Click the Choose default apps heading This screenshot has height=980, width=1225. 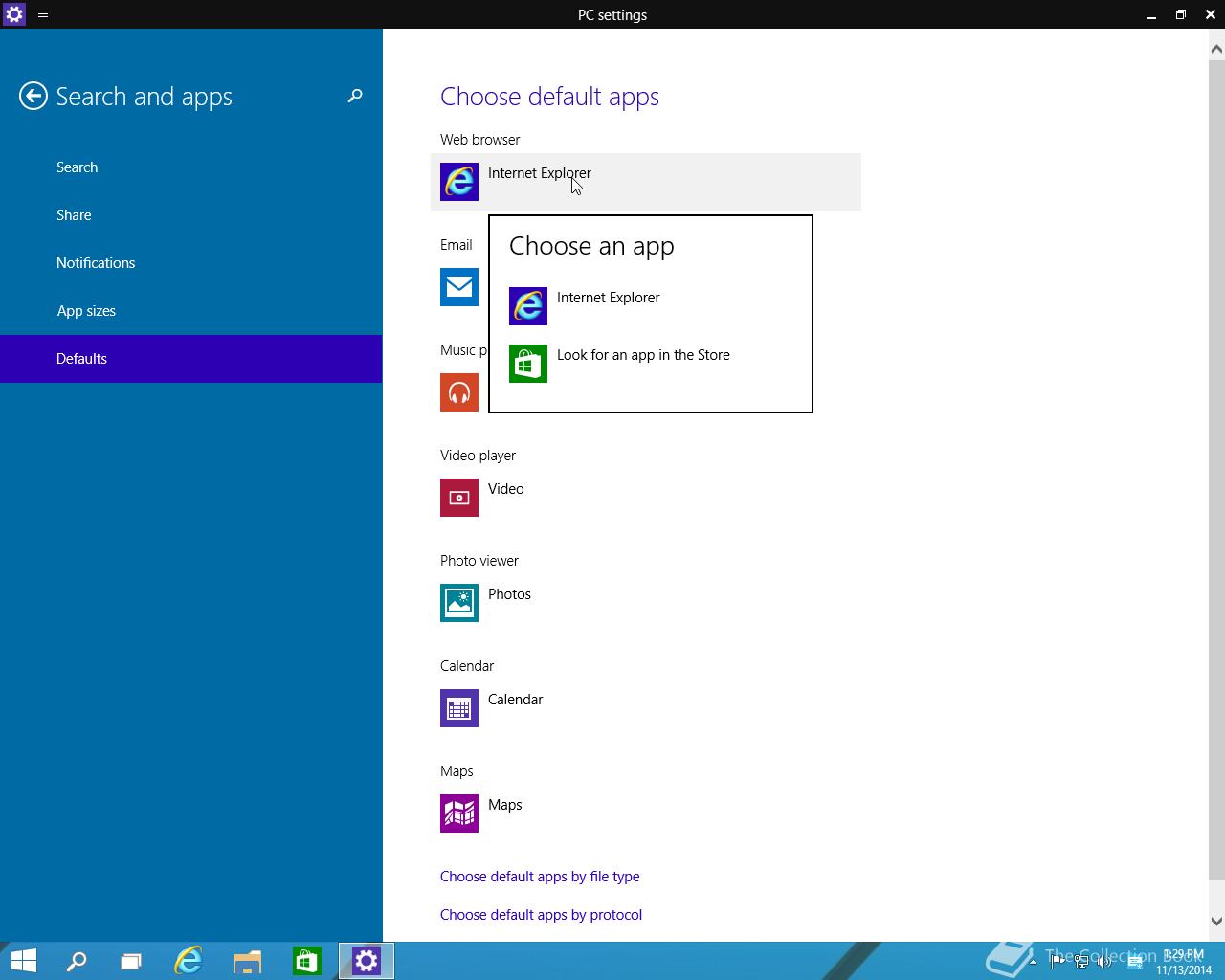549,97
